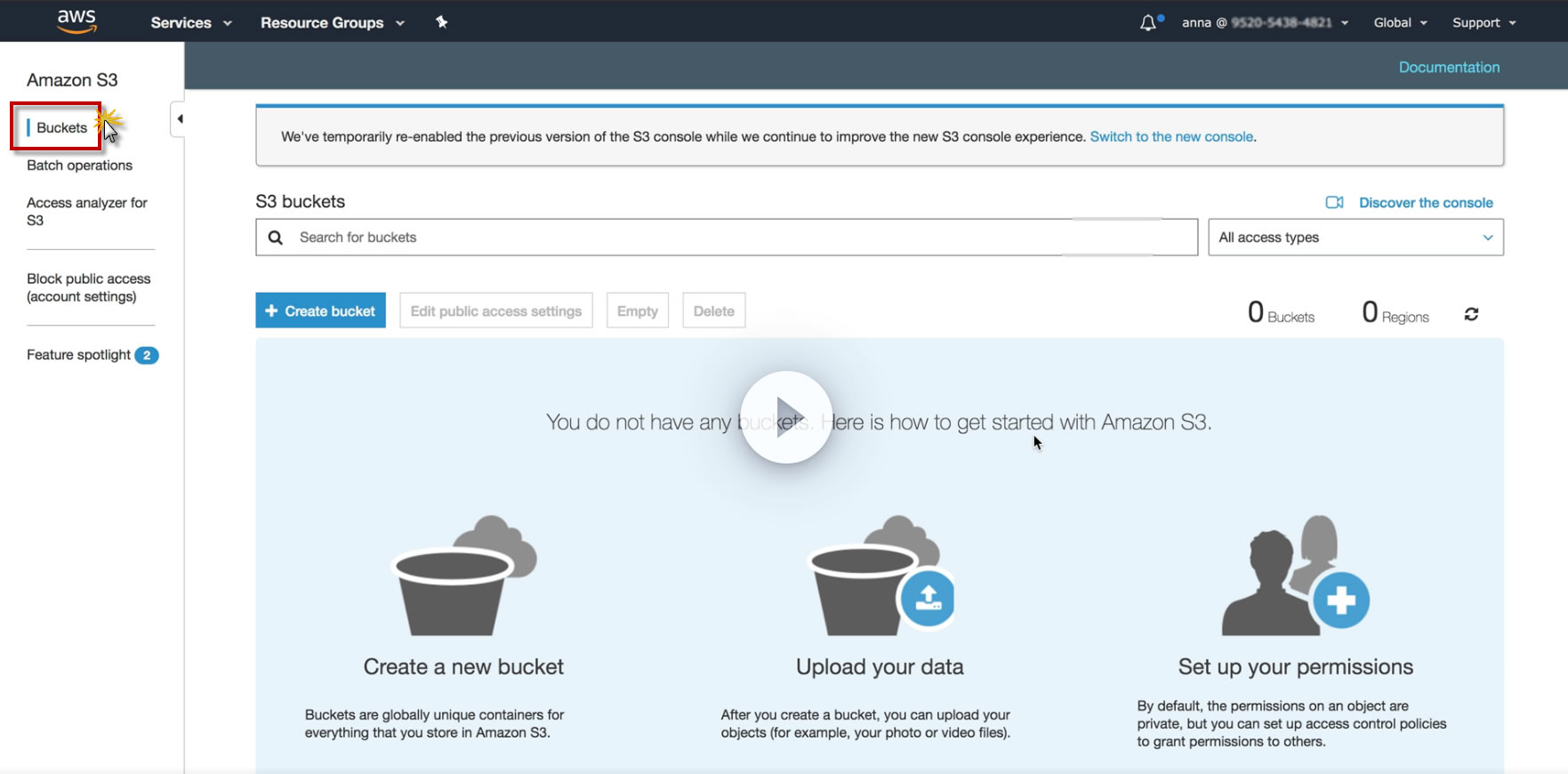Refresh the bucket list with the refresh icon
1568x774 pixels.
click(1471, 314)
